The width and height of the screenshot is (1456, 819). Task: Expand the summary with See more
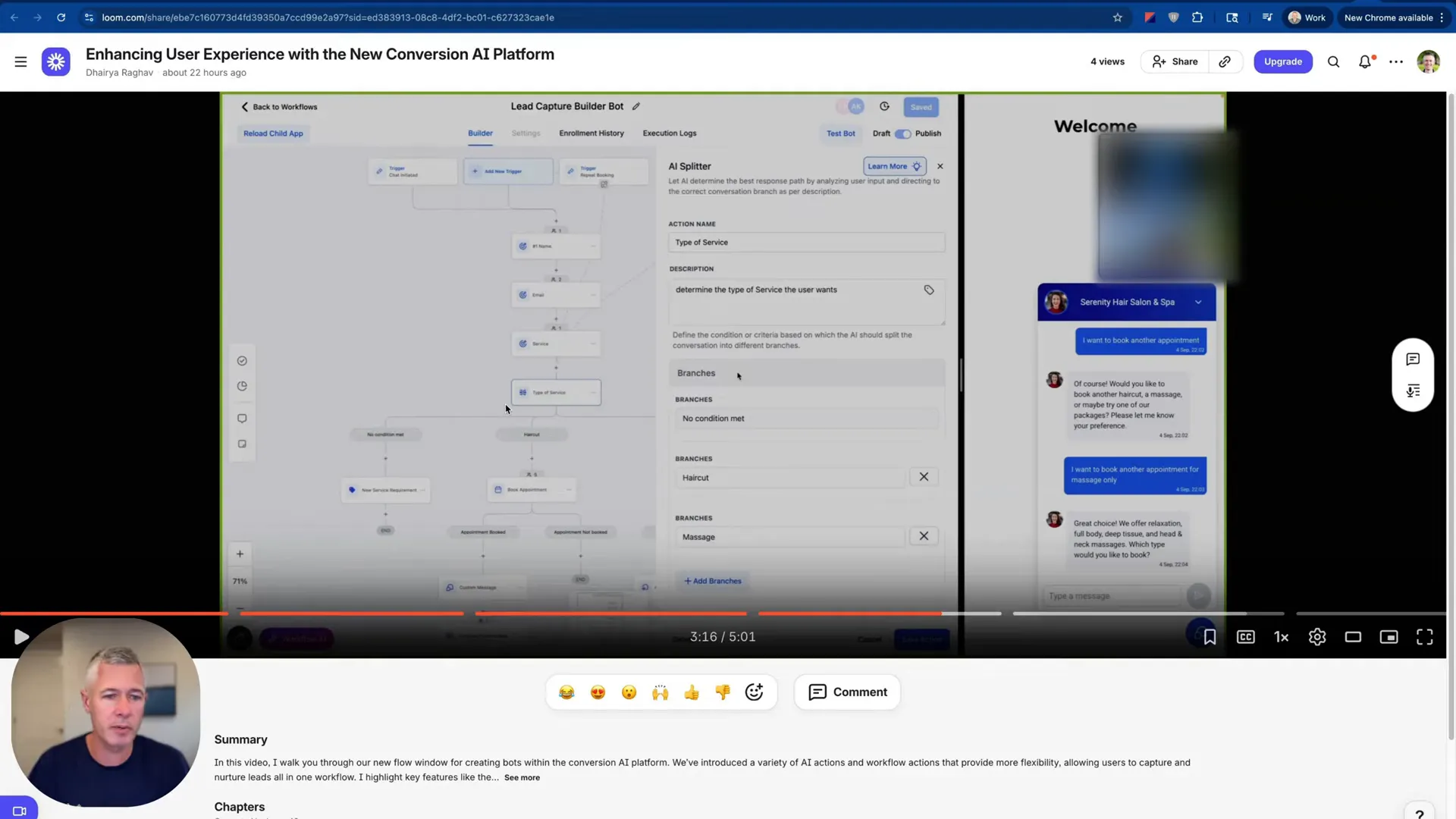click(x=522, y=777)
